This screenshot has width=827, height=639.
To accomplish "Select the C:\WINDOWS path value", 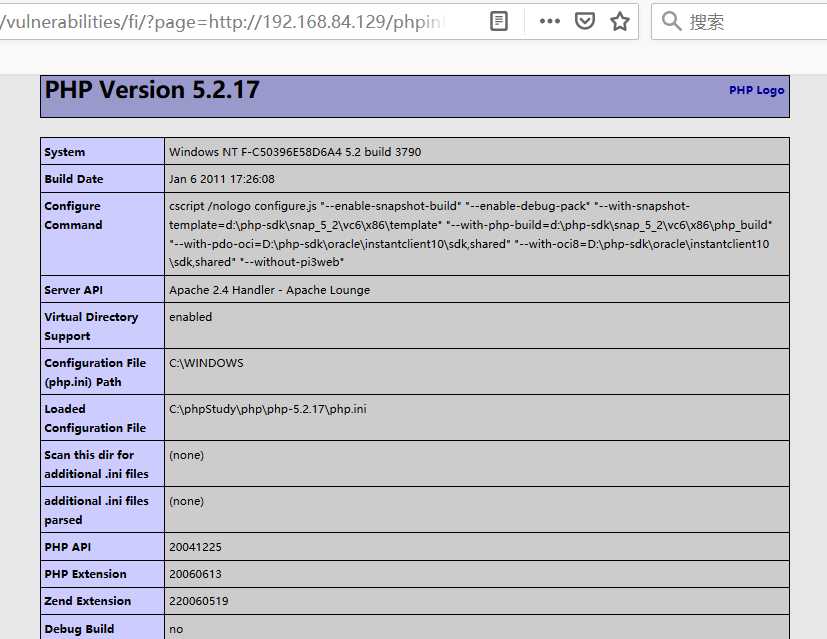I will tap(206, 363).
